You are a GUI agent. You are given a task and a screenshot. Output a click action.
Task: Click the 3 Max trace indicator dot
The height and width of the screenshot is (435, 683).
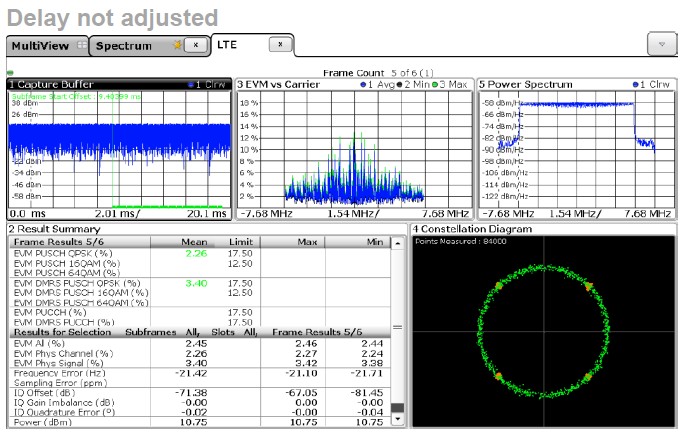pos(433,84)
